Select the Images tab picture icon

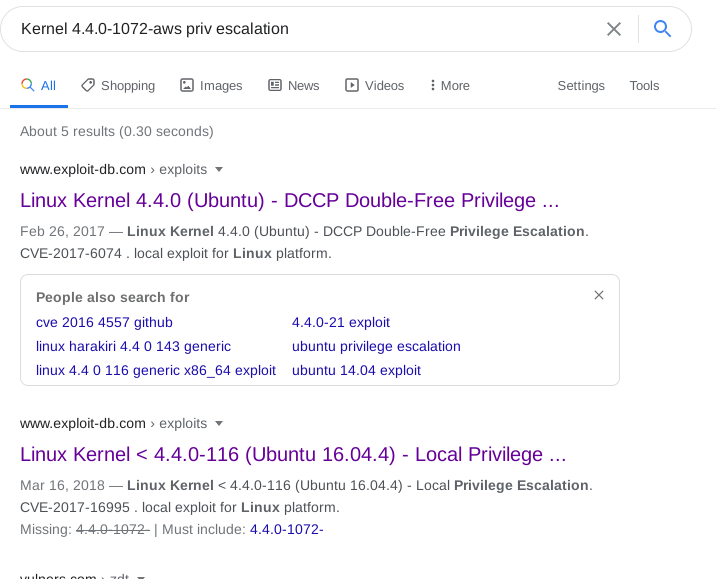click(187, 85)
